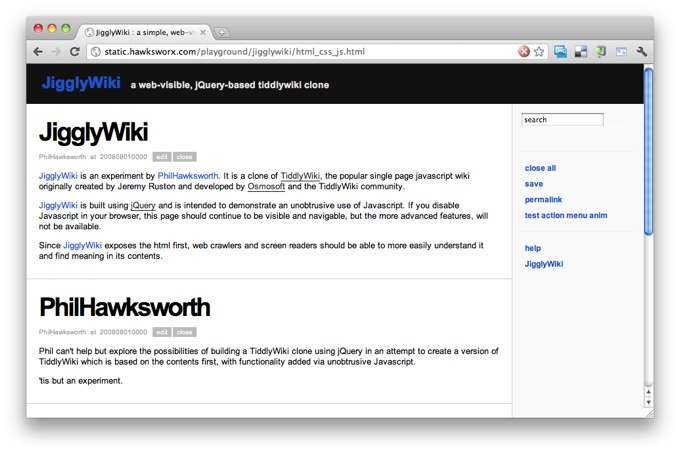
Task: Click the blue monitors extension icon
Action: pyautogui.click(x=560, y=52)
